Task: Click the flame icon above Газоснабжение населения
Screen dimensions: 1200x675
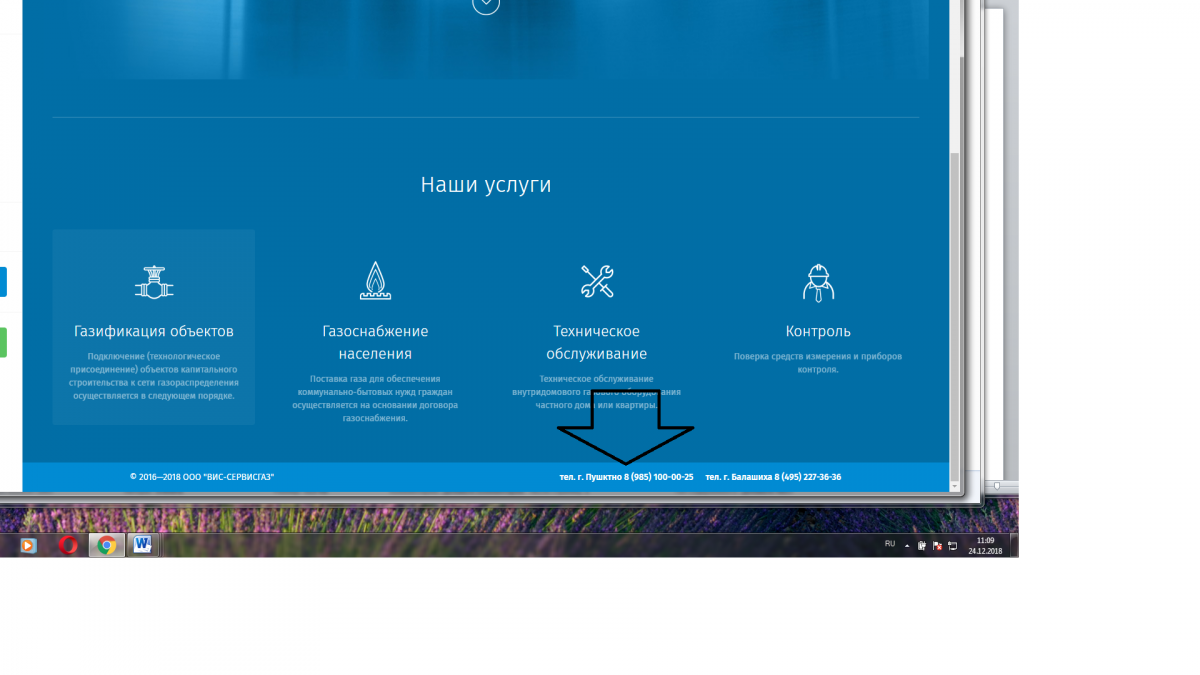Action: (375, 282)
